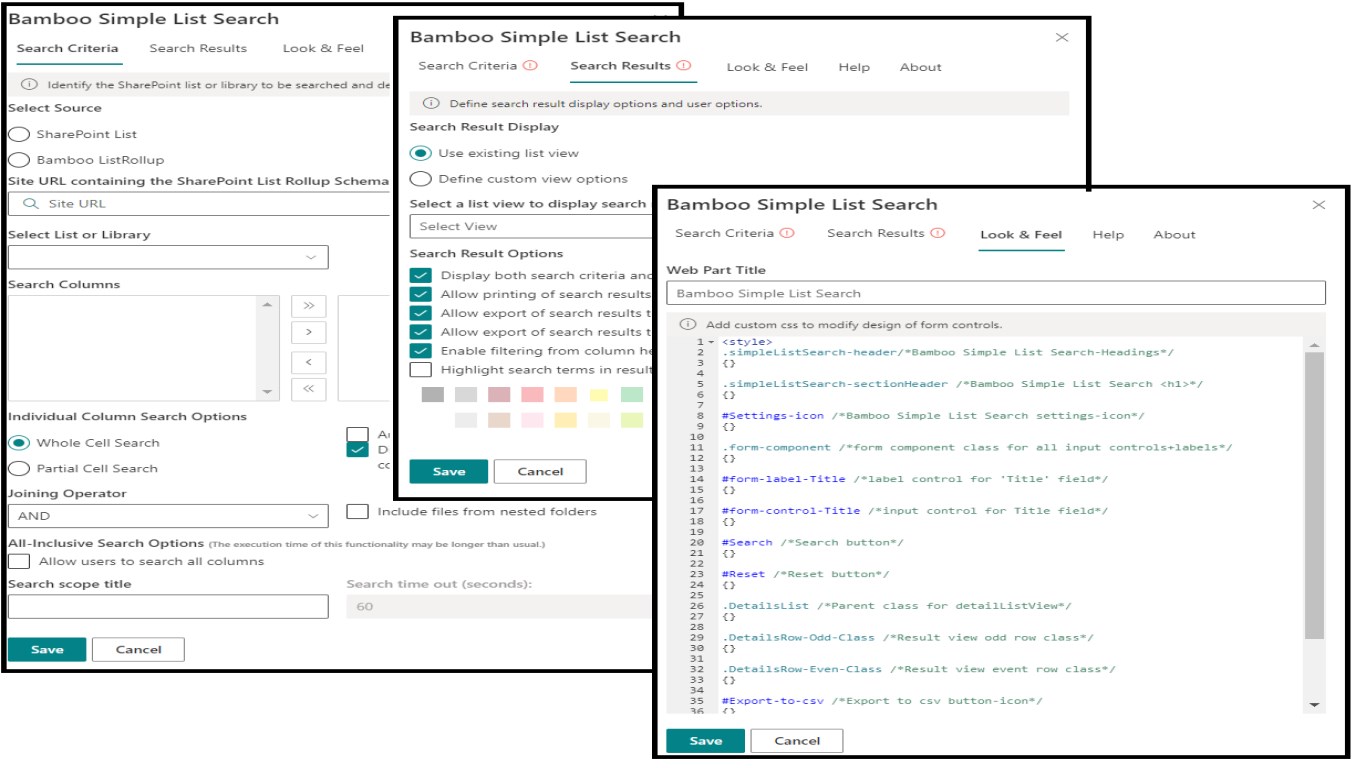Move all columns back with the double left arrow
This screenshot has height=768, width=1366.
click(x=308, y=388)
